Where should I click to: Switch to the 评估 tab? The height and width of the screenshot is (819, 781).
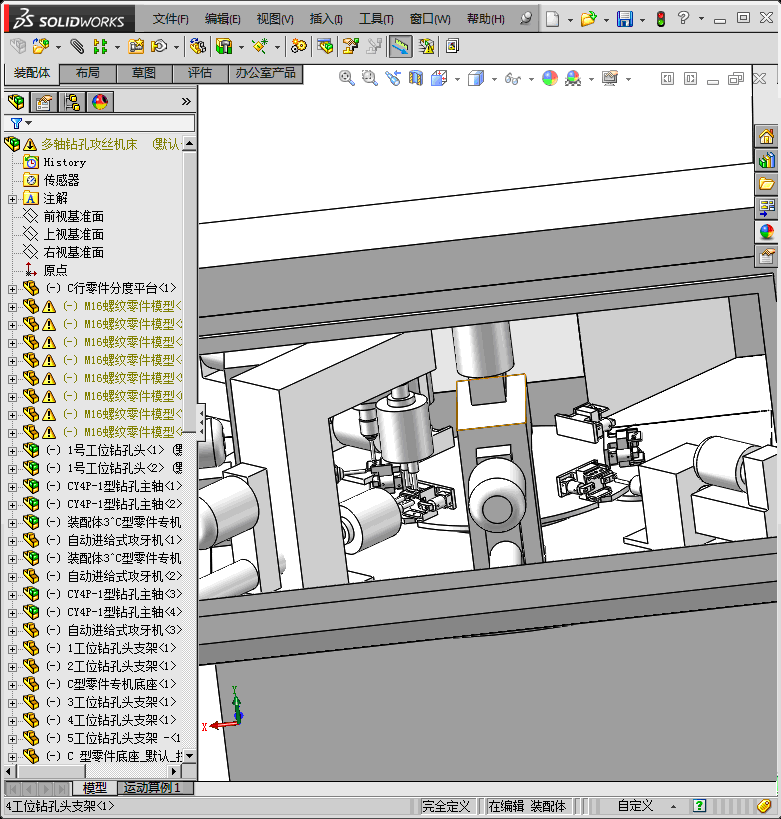point(200,73)
